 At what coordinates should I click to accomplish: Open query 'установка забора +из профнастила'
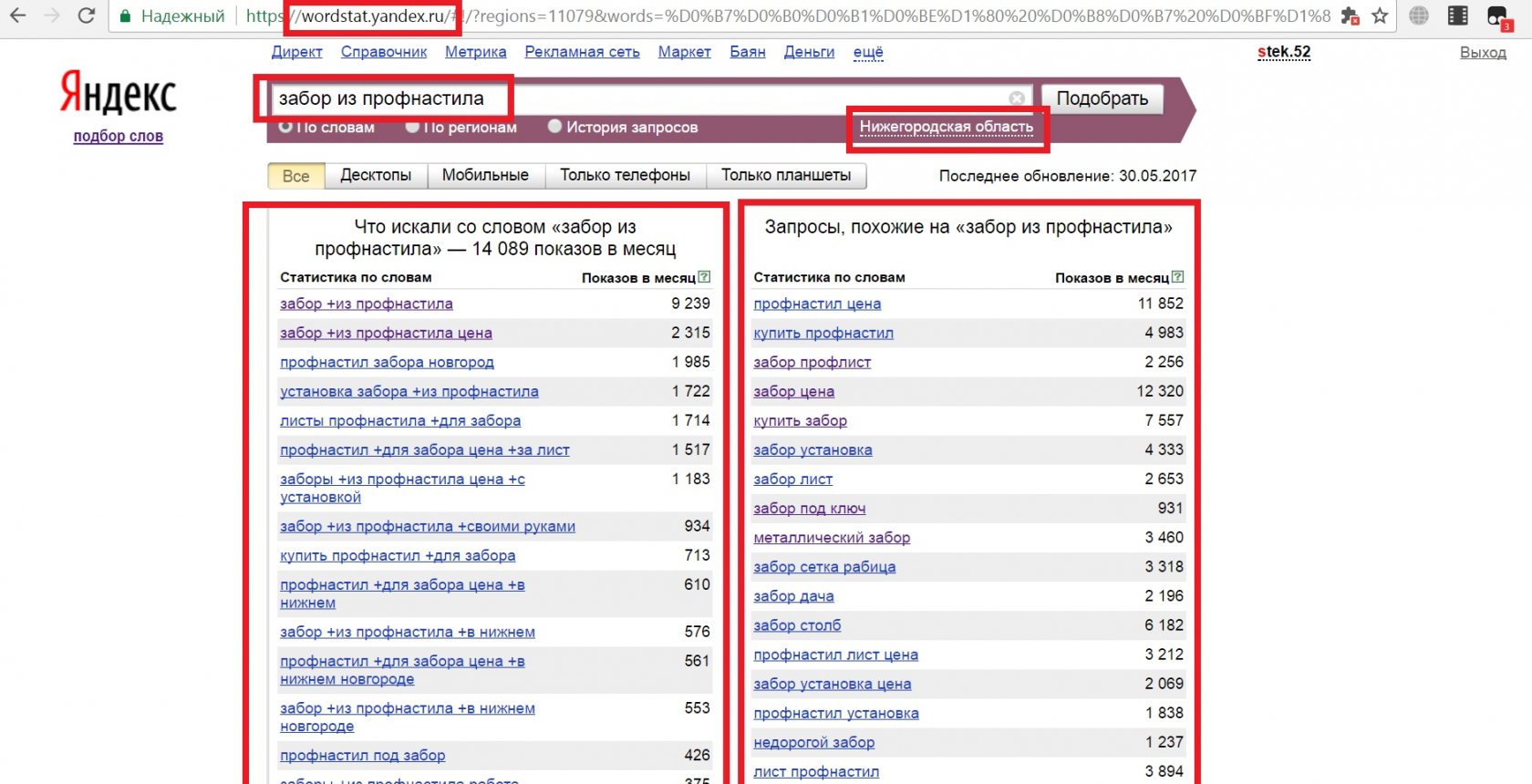(409, 391)
